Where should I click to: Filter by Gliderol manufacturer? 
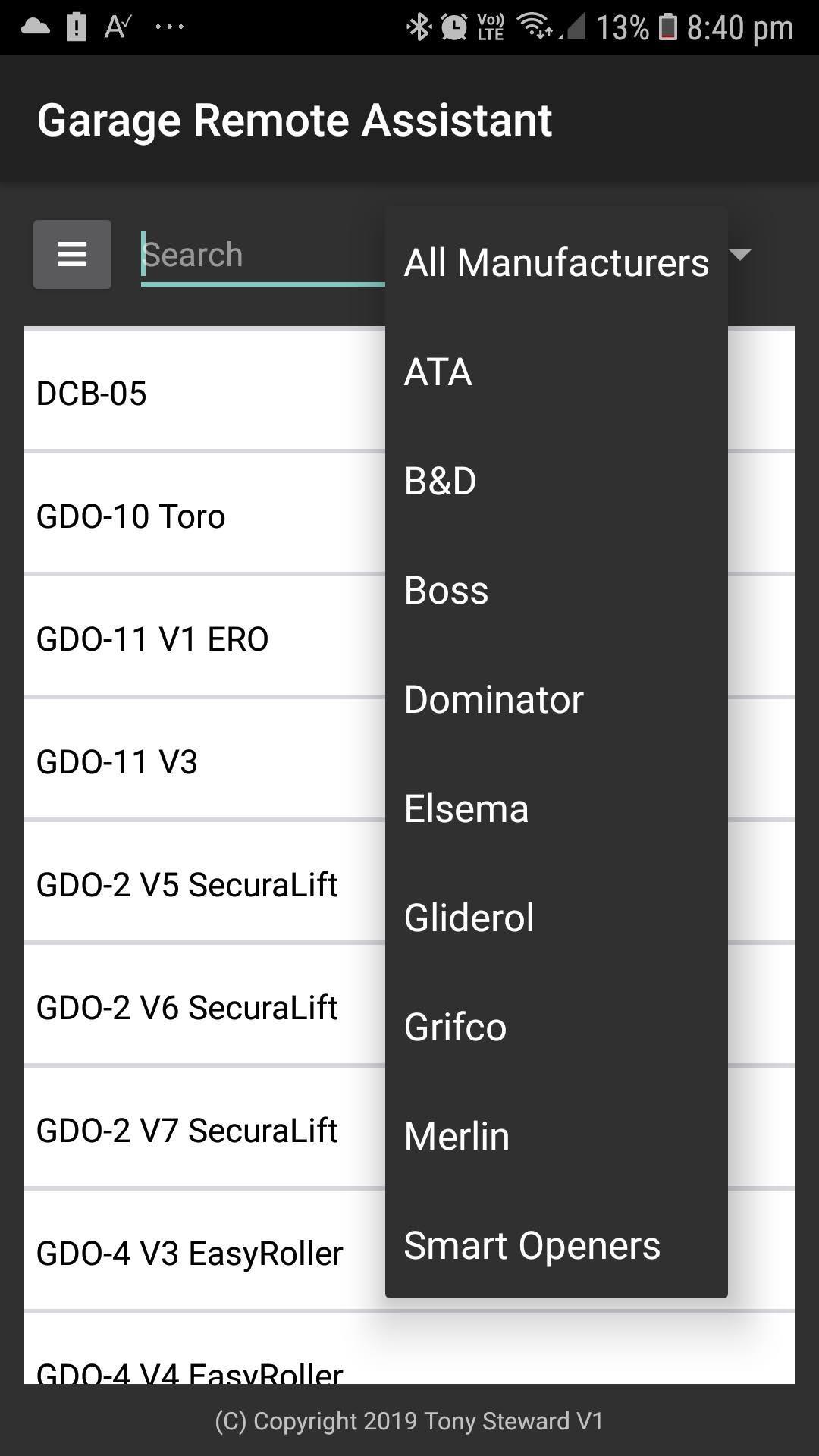click(x=556, y=918)
